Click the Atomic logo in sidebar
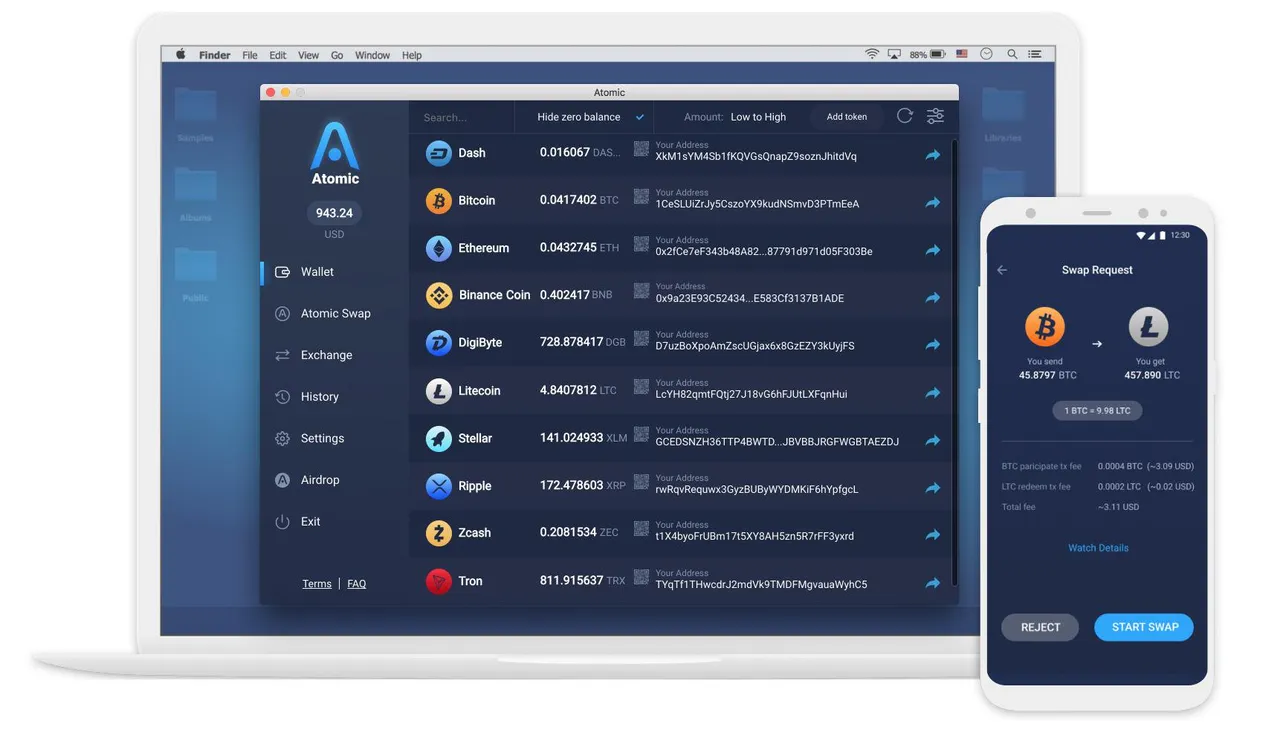Viewport: 1280px width, 733px height. pos(334,153)
